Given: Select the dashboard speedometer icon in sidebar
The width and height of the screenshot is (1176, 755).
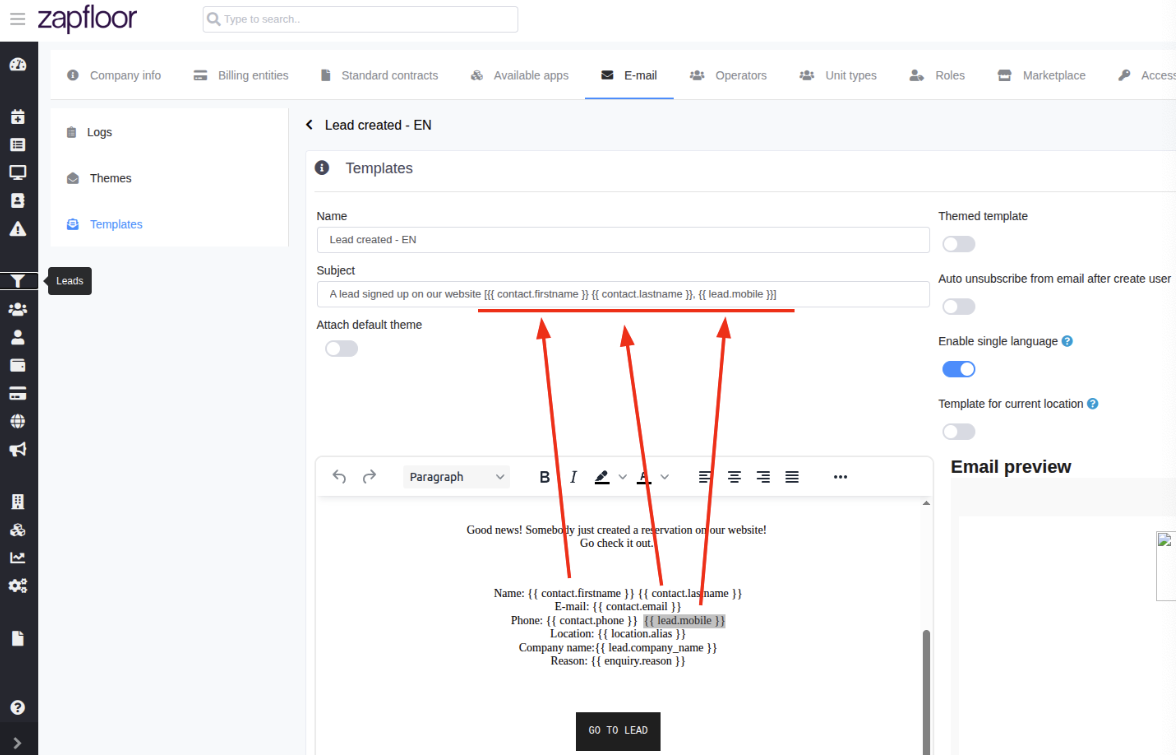Looking at the screenshot, I should coord(18,63).
